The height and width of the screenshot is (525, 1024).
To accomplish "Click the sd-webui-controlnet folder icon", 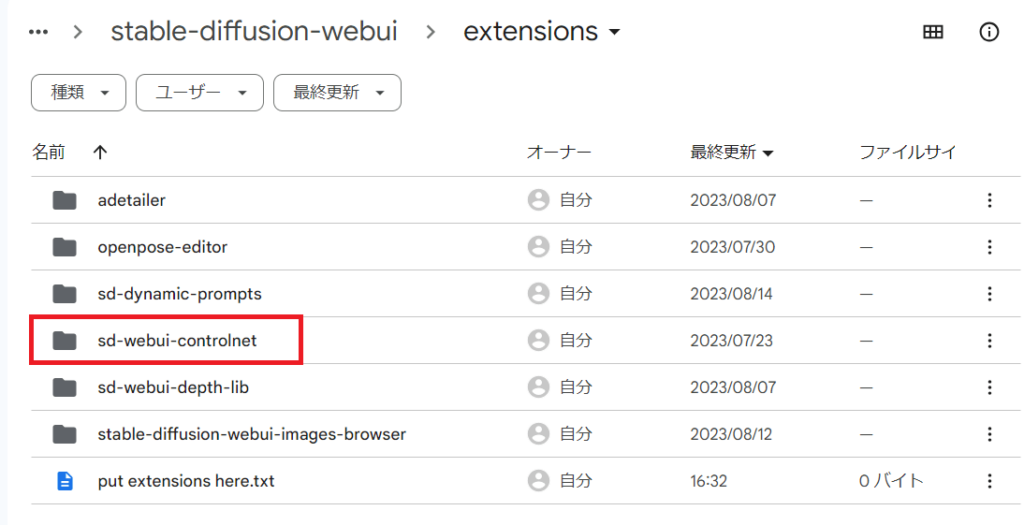I will (65, 341).
